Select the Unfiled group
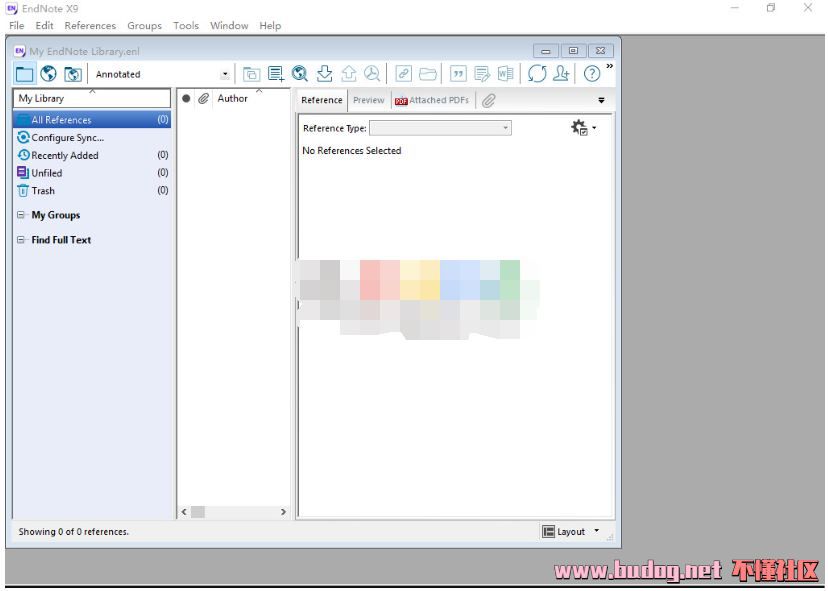828x591 pixels. point(92,173)
